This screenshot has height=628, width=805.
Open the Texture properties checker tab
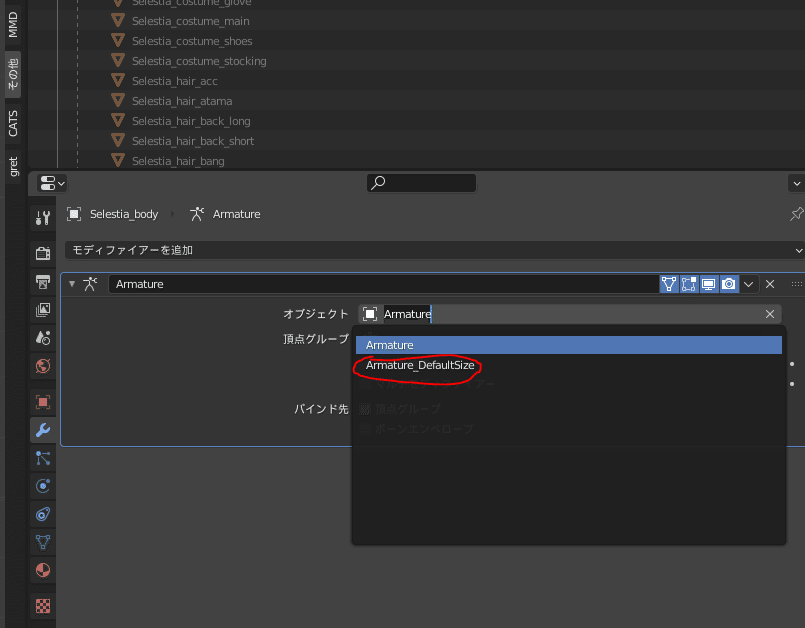point(43,606)
